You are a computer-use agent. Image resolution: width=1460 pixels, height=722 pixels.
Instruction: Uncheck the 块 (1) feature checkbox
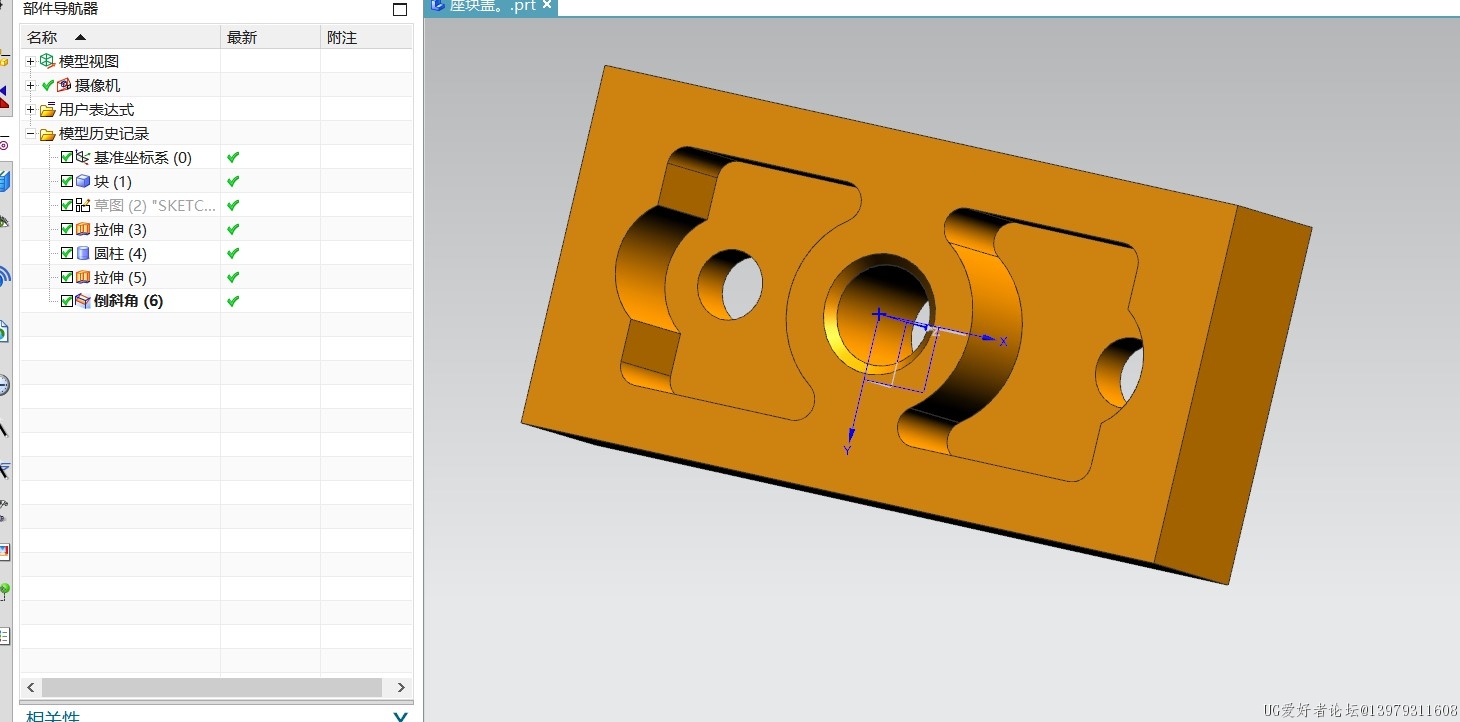(x=67, y=181)
